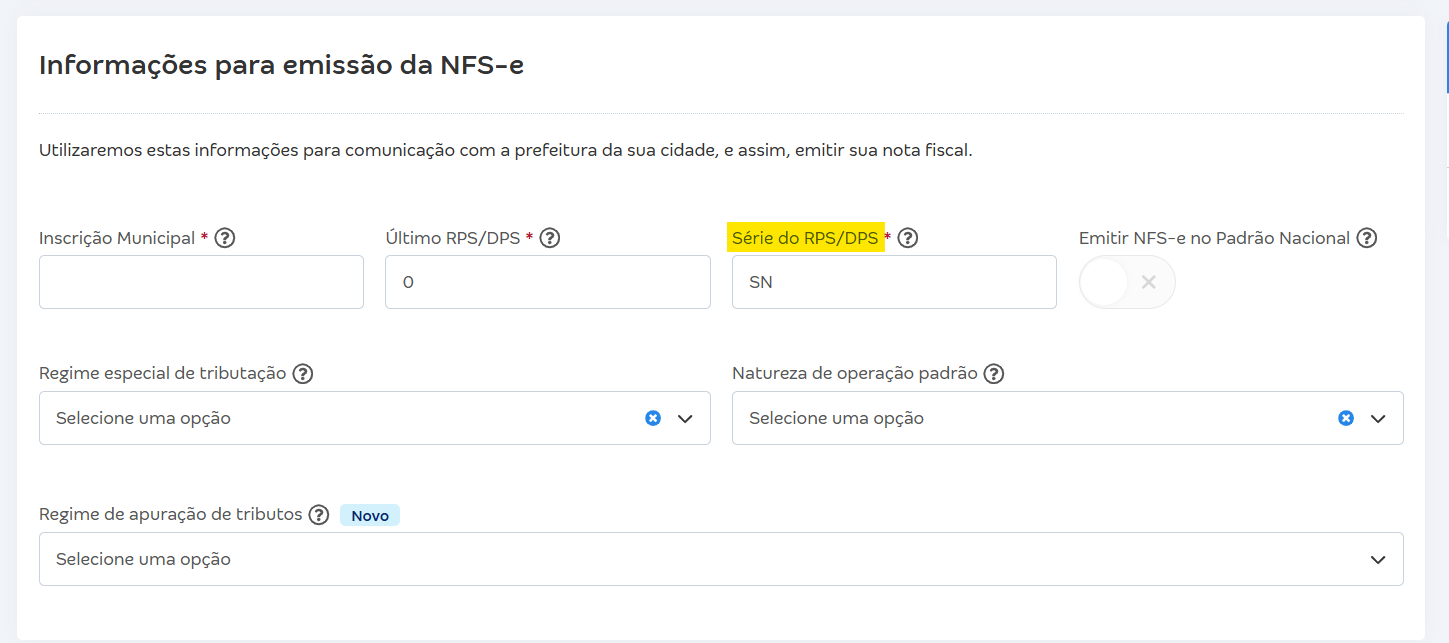Viewport: 1449px width, 643px height.
Task: Open help for Último RPS/DPS
Action: [x=549, y=238]
